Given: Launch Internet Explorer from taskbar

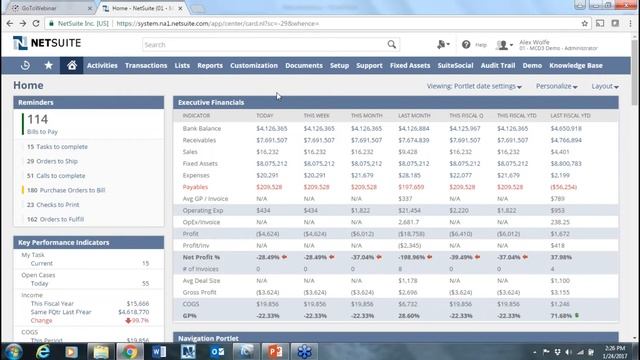Looking at the screenshot, I should (43, 352).
